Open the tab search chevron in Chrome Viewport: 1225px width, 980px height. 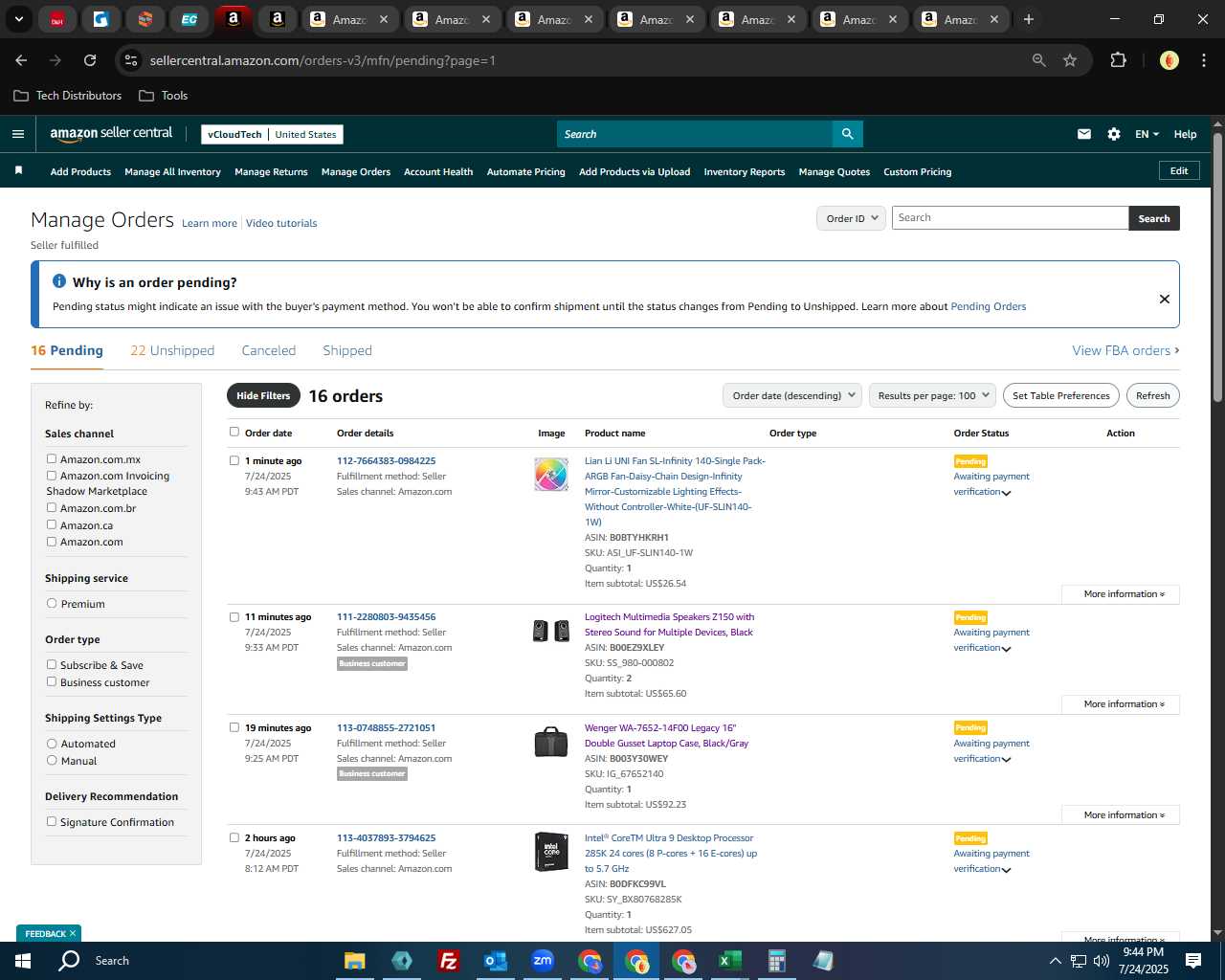pos(18,19)
